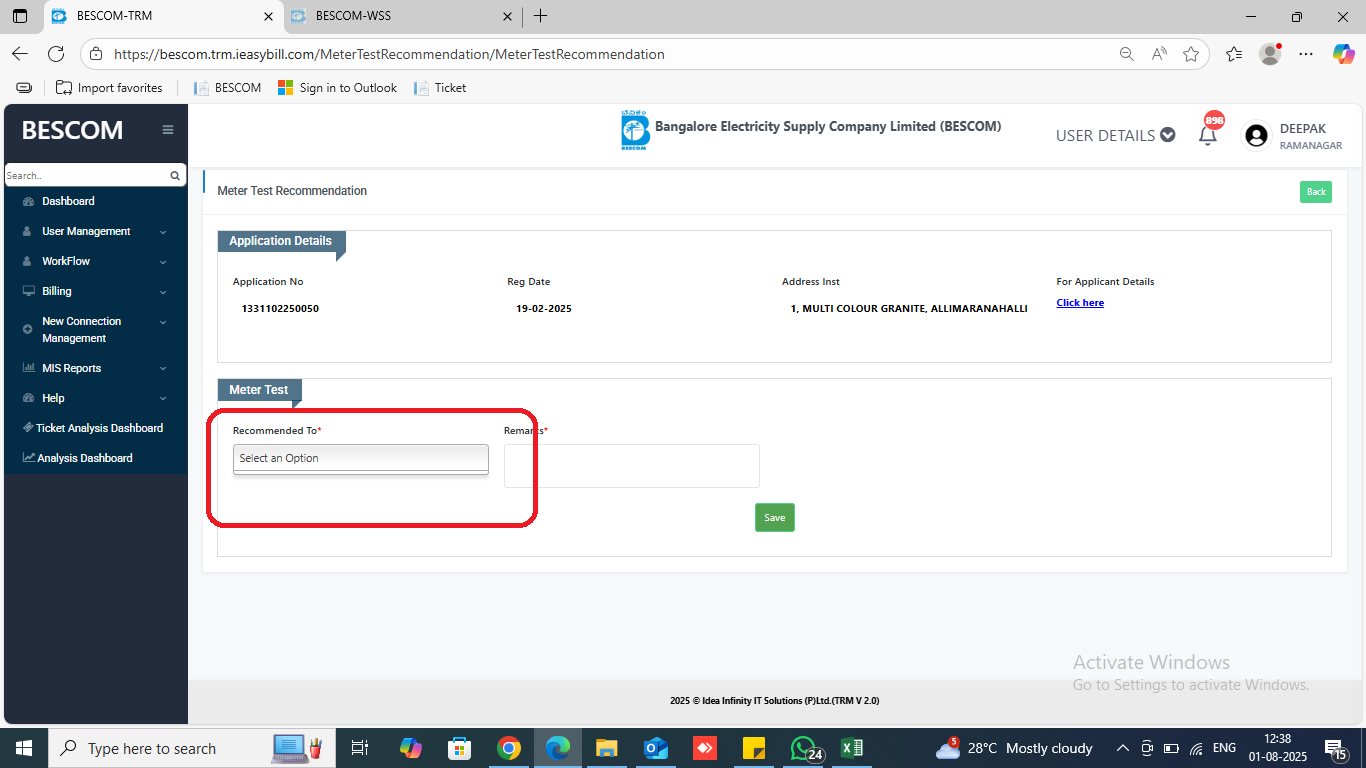Click the green Save button
The height and width of the screenshot is (768, 1366).
point(775,518)
